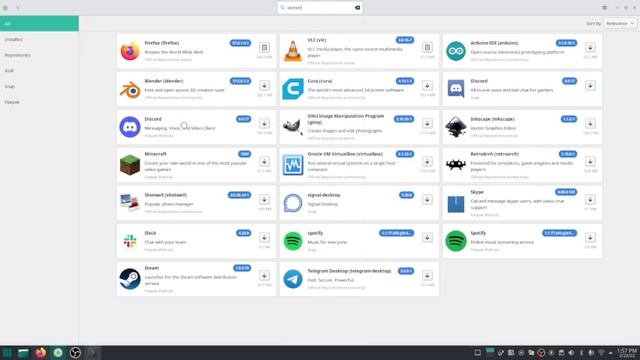Open the 'signal-desktop' title
640x360 pixels.
[x=323, y=195]
